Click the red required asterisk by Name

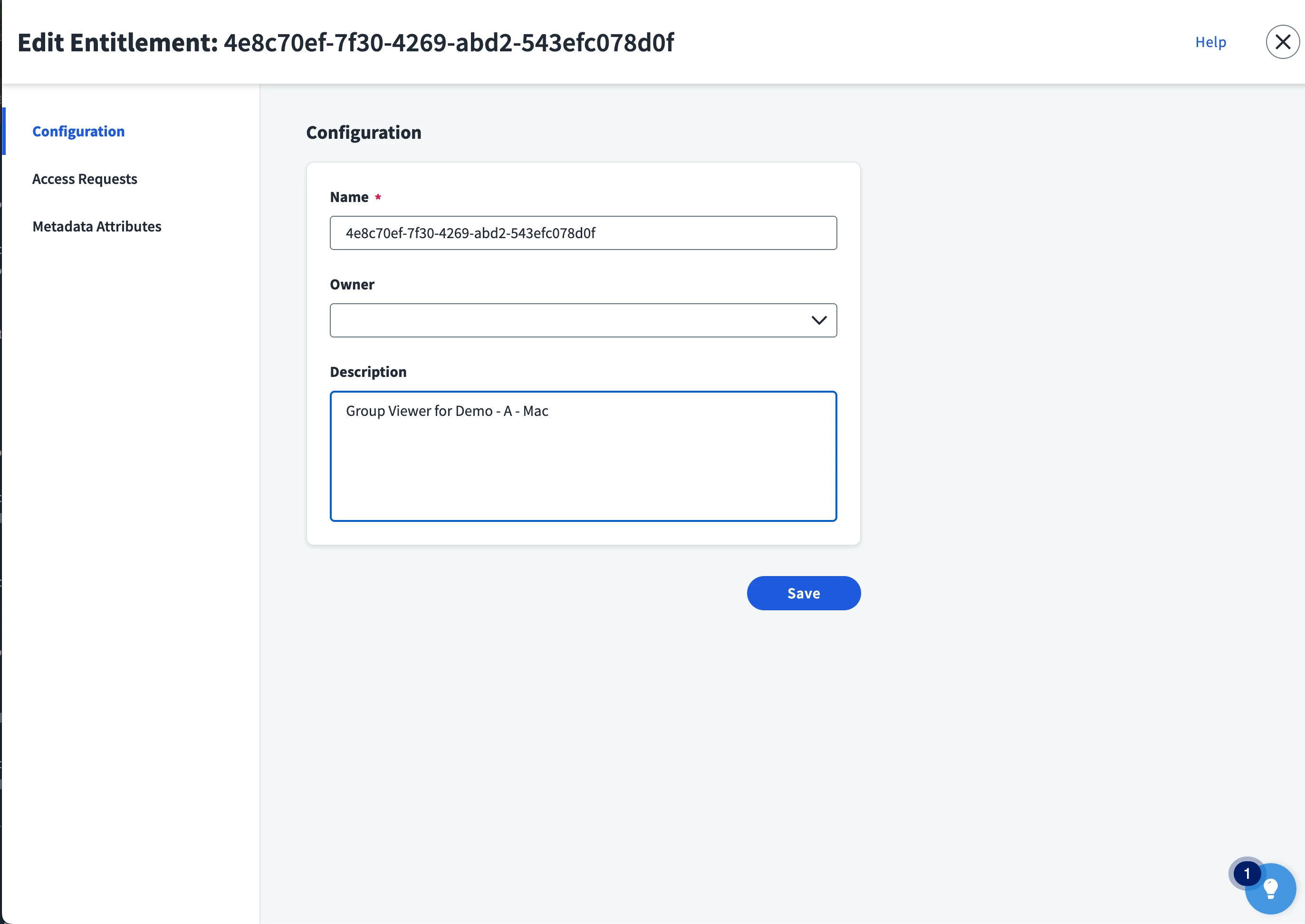(378, 197)
